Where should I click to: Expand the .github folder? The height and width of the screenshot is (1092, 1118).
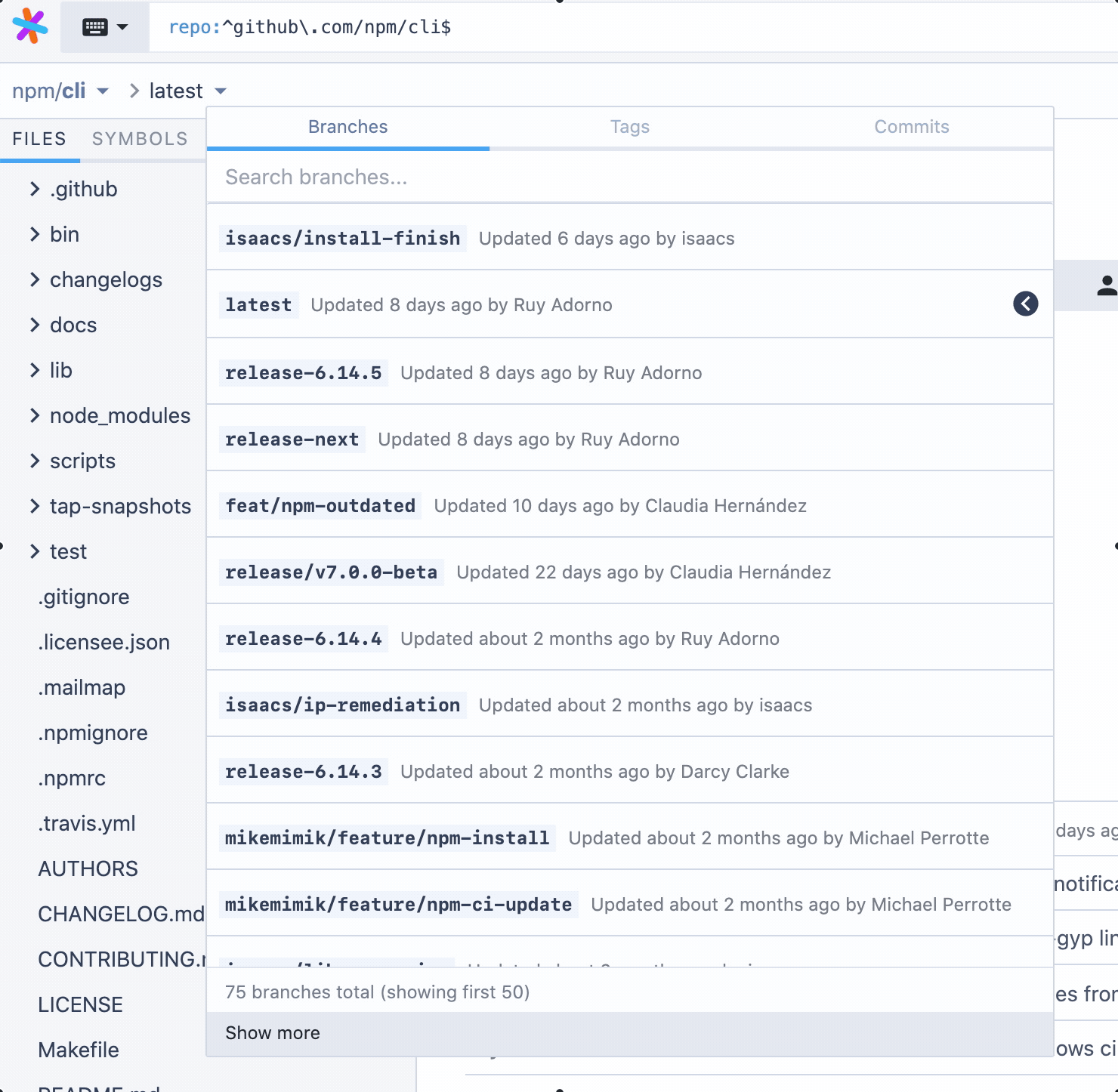74,189
